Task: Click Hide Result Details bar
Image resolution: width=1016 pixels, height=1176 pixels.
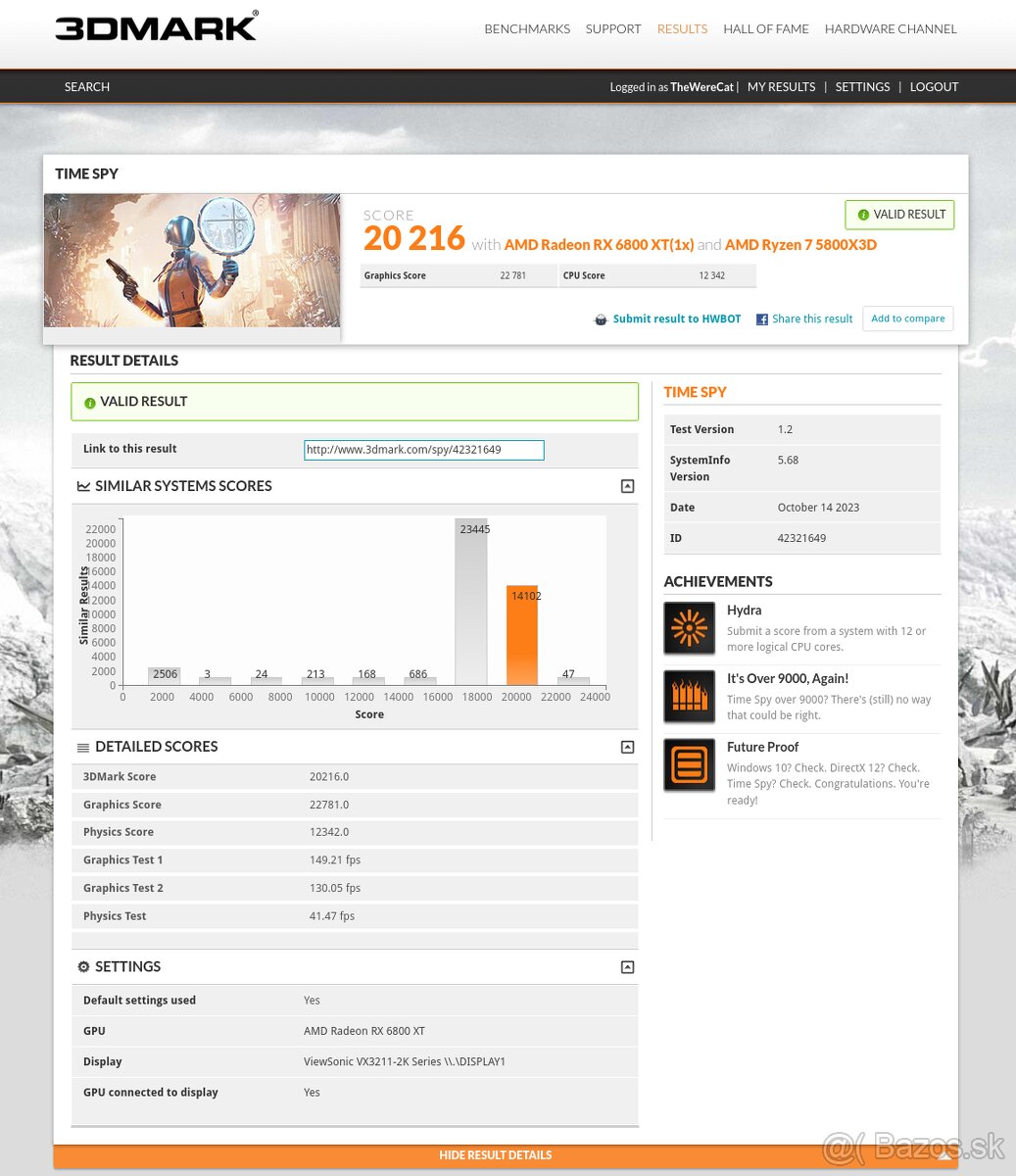Action: click(x=495, y=1155)
